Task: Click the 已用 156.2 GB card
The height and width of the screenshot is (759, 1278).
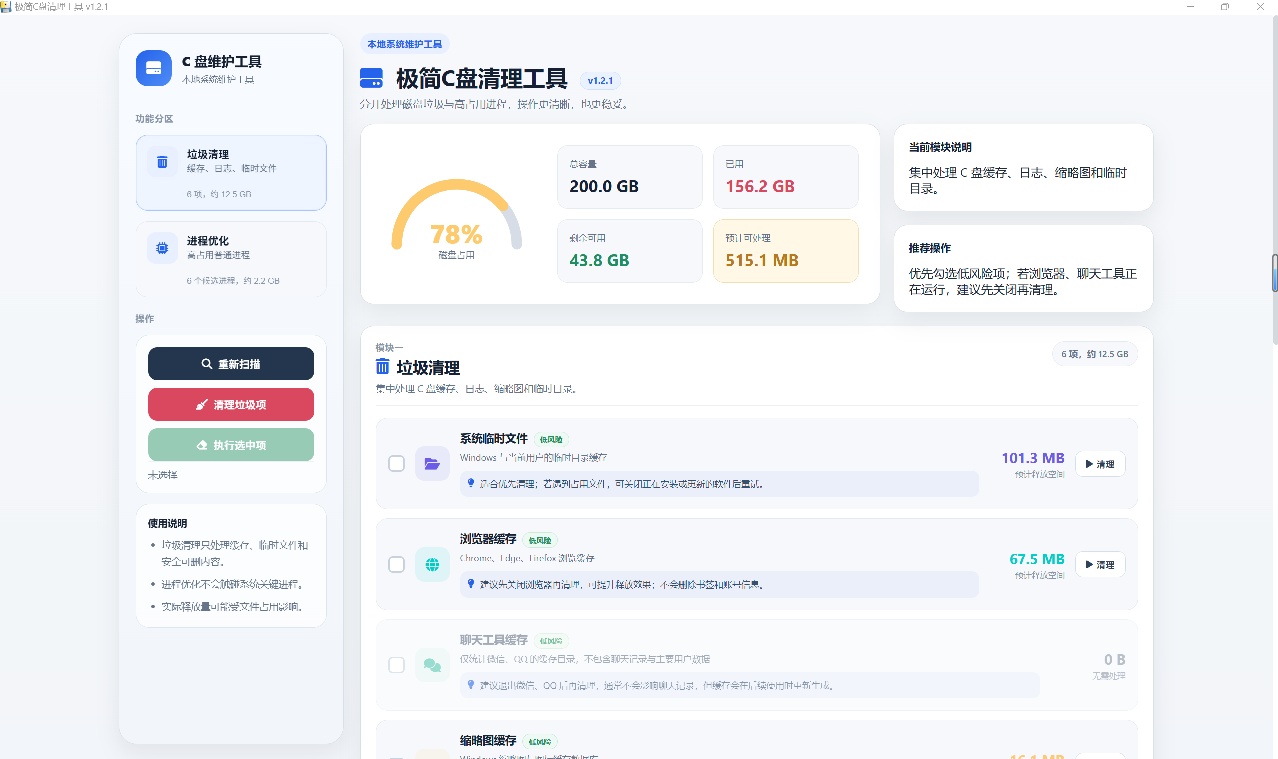Action: (786, 177)
